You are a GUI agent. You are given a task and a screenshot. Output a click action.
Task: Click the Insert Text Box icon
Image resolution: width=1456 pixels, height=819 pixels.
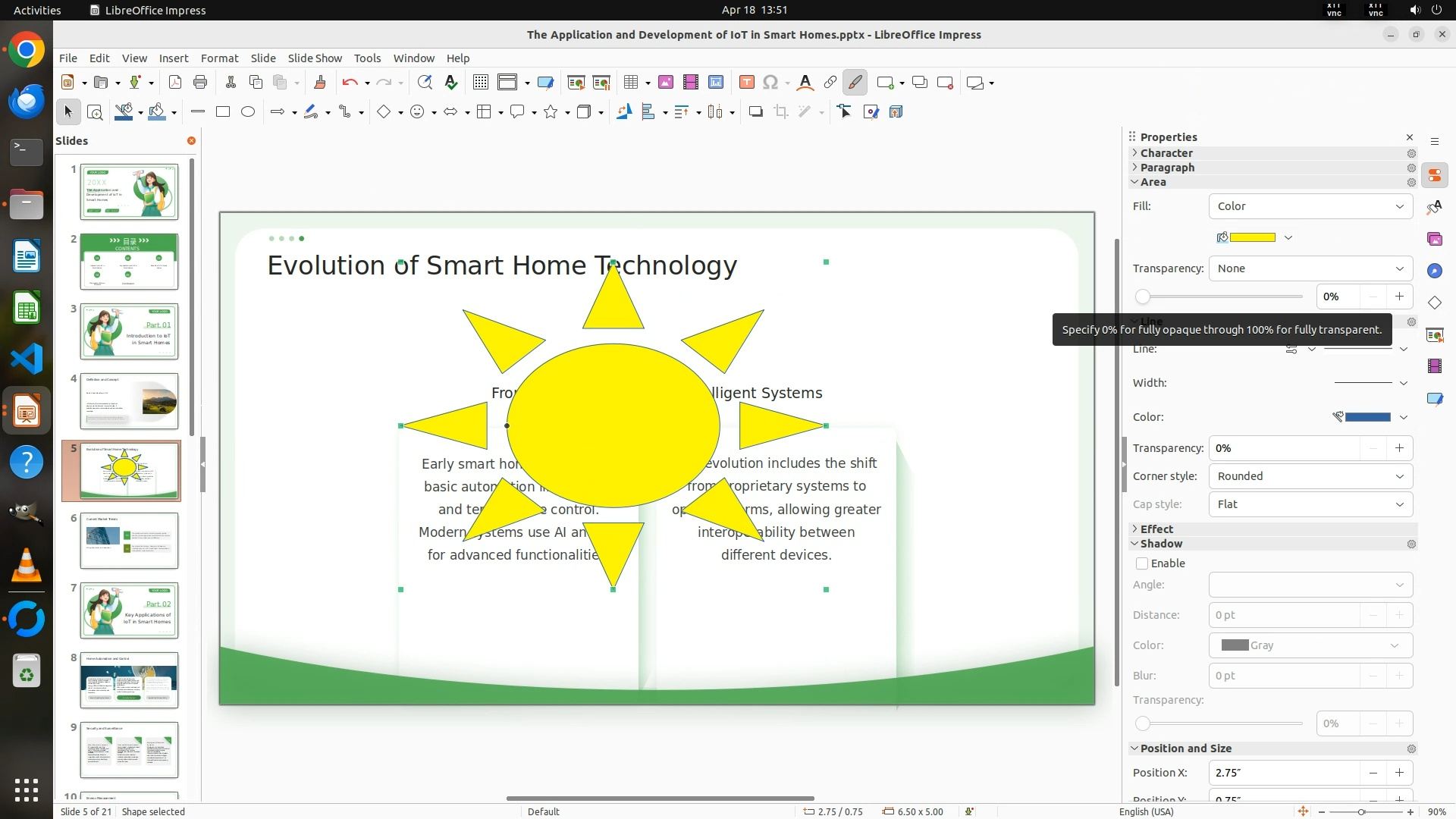click(746, 83)
